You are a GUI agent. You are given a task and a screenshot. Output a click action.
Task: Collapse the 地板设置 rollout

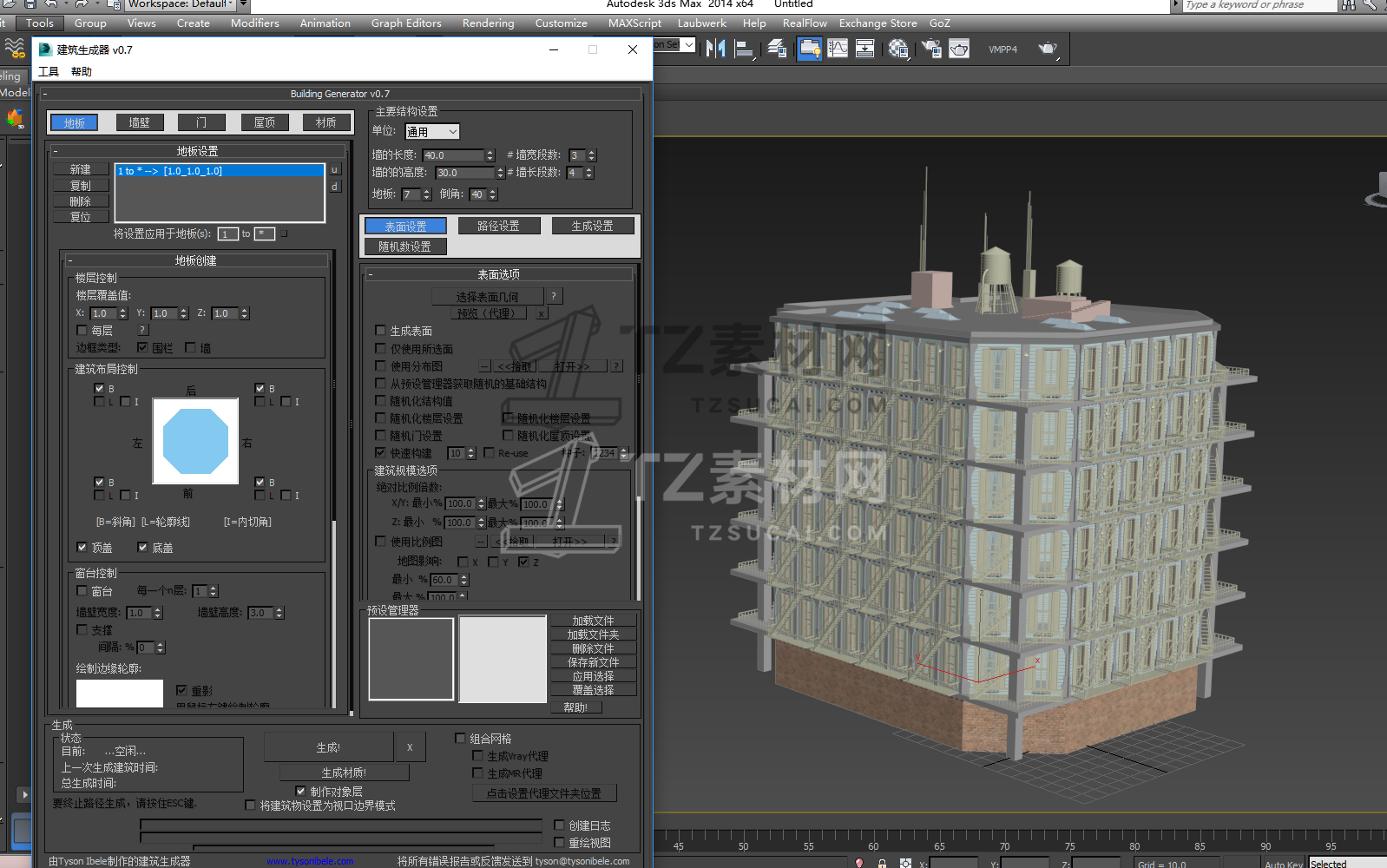click(x=197, y=151)
